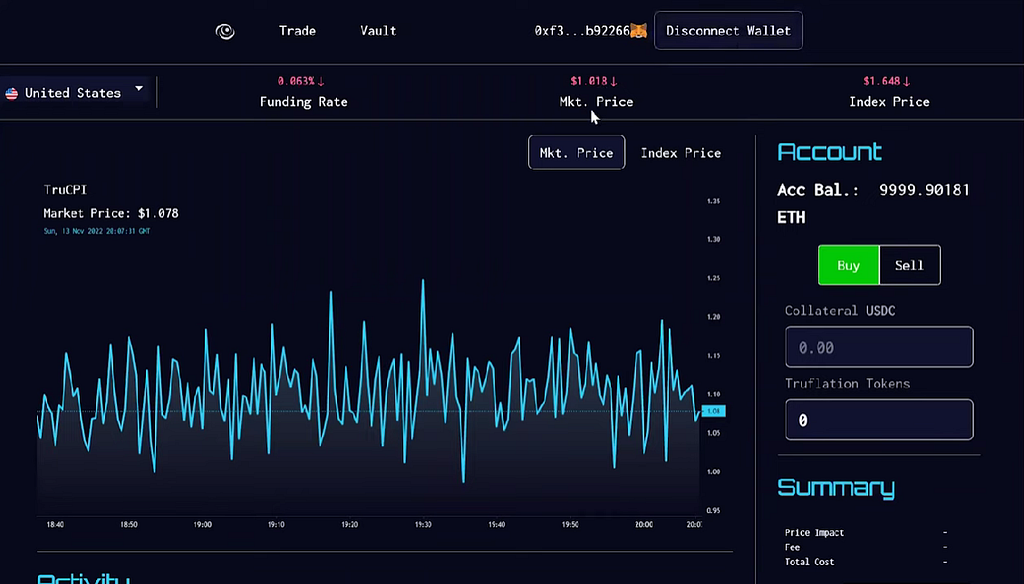Click the Truflation Tokens input field
This screenshot has height=584, width=1024.
coord(879,419)
